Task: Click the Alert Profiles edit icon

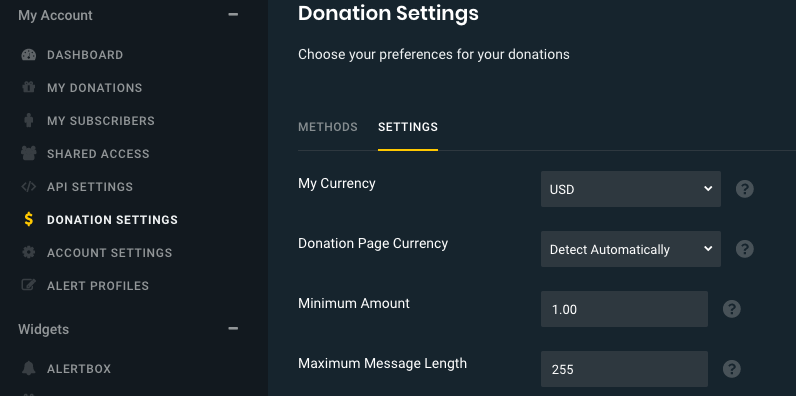Action: pyautogui.click(x=28, y=285)
